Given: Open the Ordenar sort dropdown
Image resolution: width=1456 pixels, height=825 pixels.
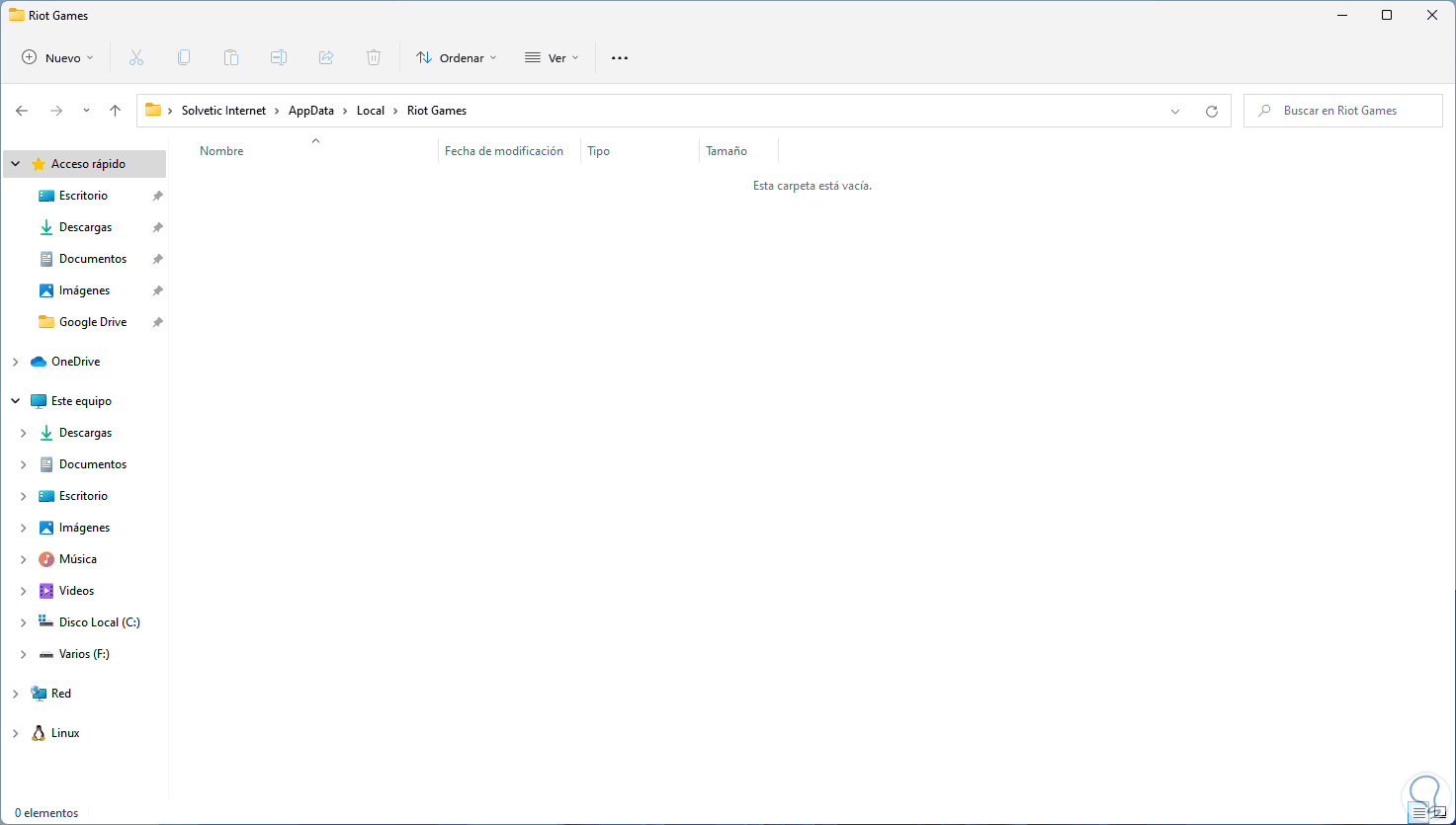Looking at the screenshot, I should tap(456, 58).
